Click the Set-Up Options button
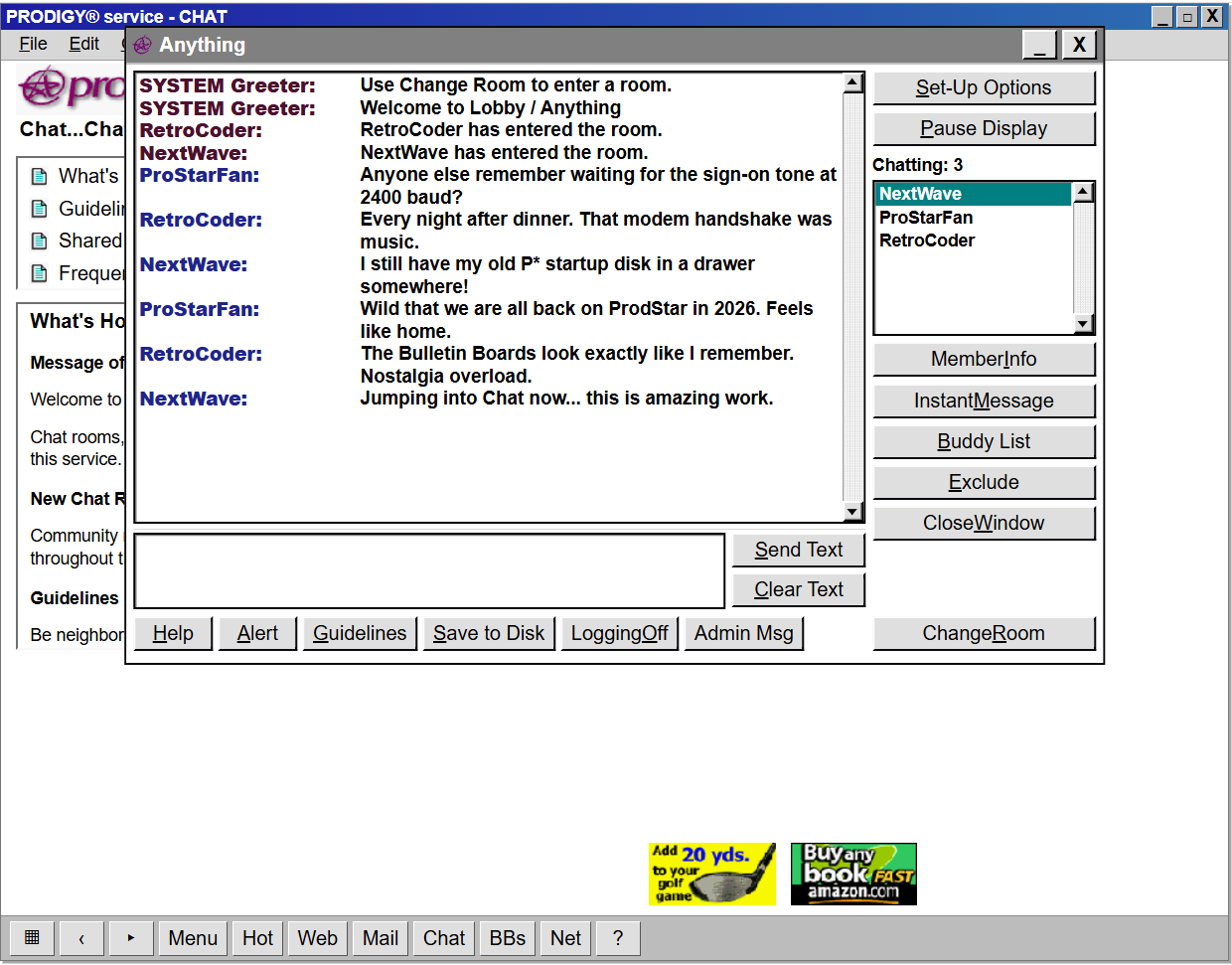This screenshot has height=965, width=1232. pos(984,87)
